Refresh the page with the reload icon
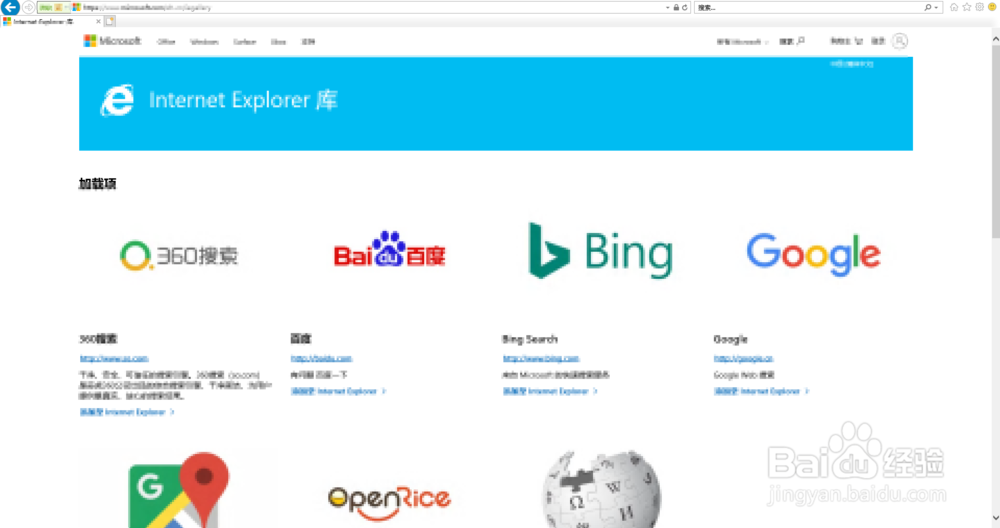 (x=684, y=8)
